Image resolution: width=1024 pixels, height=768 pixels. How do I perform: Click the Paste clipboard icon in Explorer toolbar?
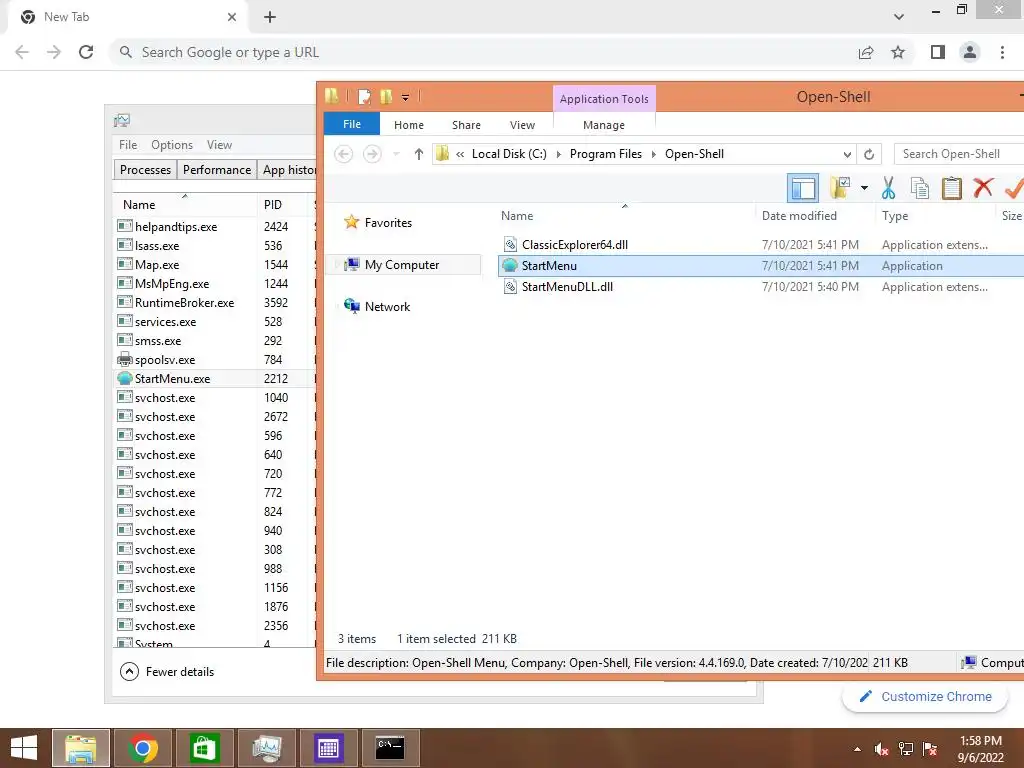pyautogui.click(x=952, y=188)
